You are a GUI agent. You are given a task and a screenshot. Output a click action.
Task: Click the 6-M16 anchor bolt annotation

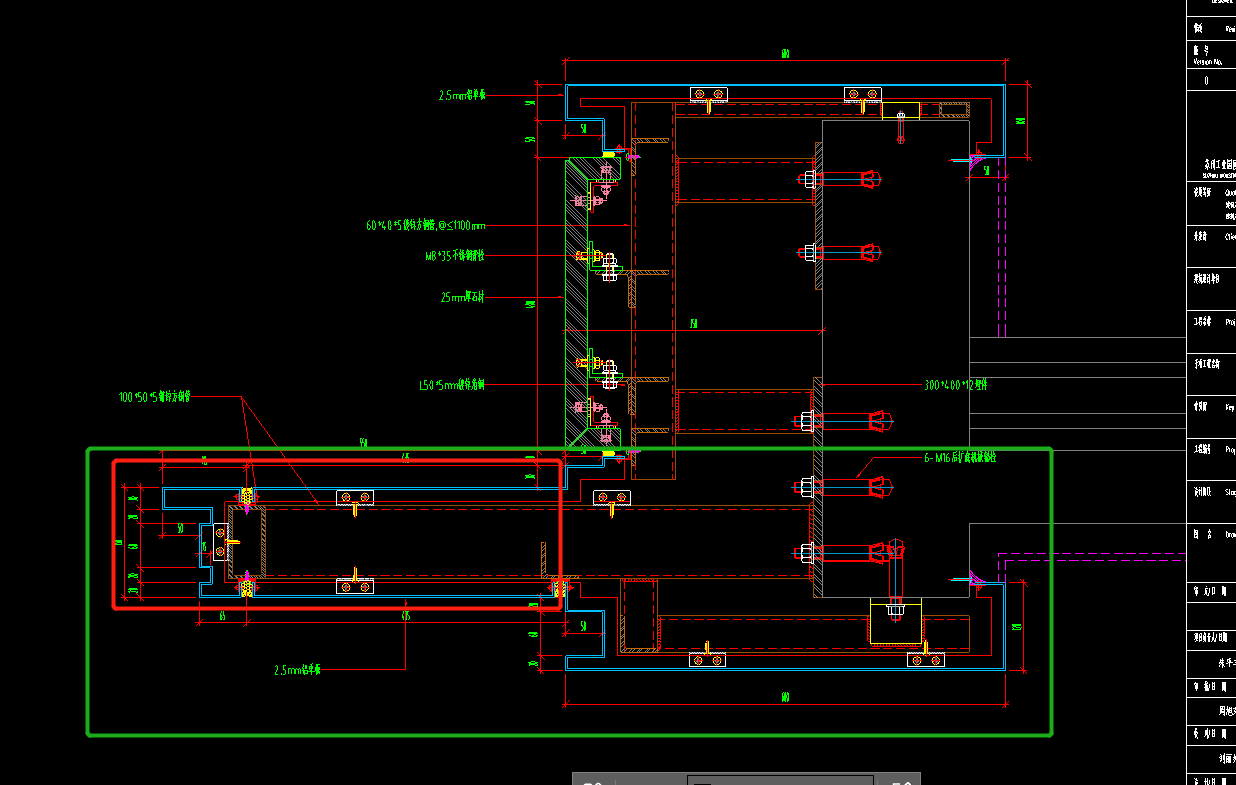tap(960, 457)
